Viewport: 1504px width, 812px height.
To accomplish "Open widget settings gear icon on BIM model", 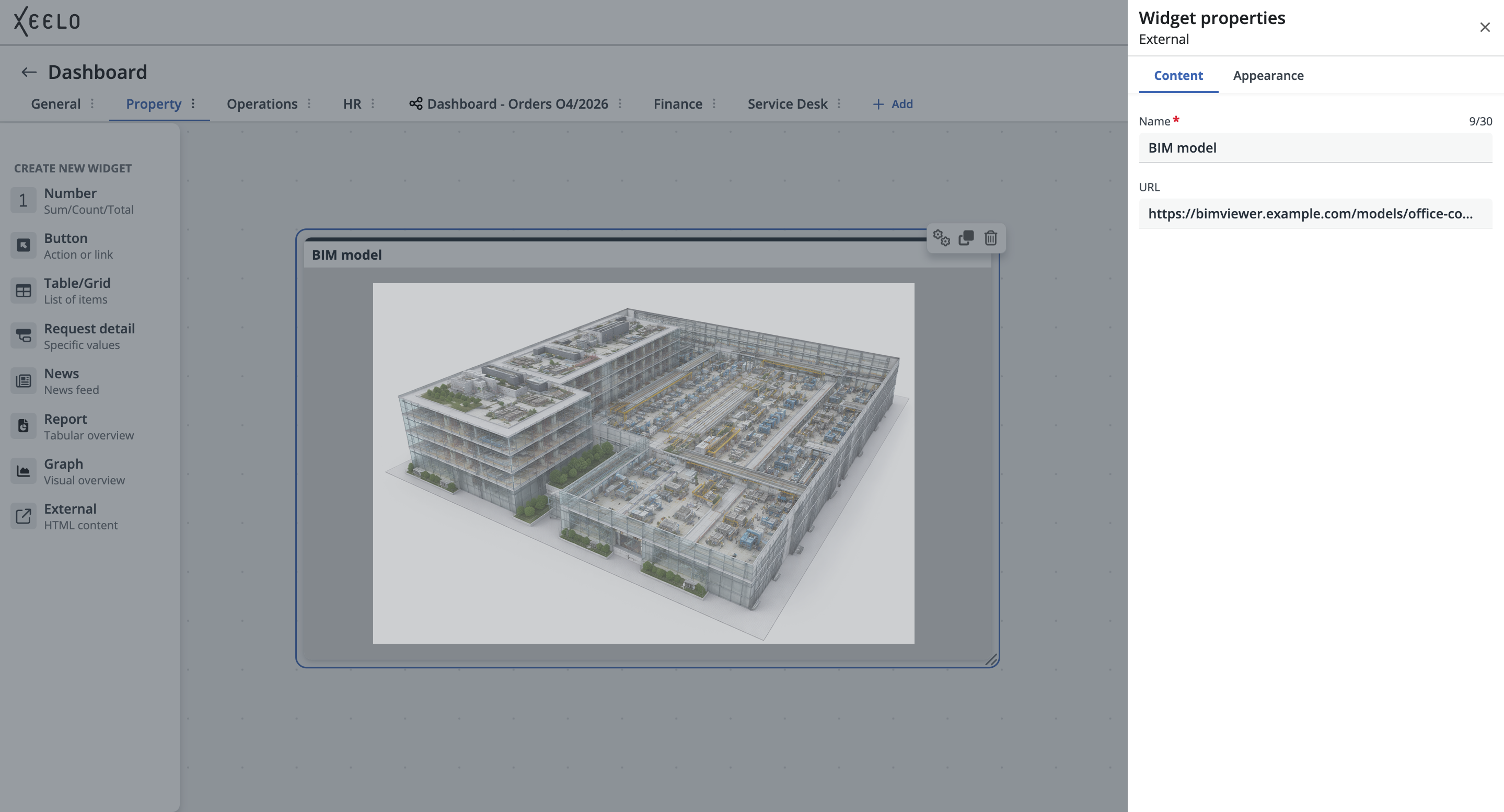I will coord(941,238).
